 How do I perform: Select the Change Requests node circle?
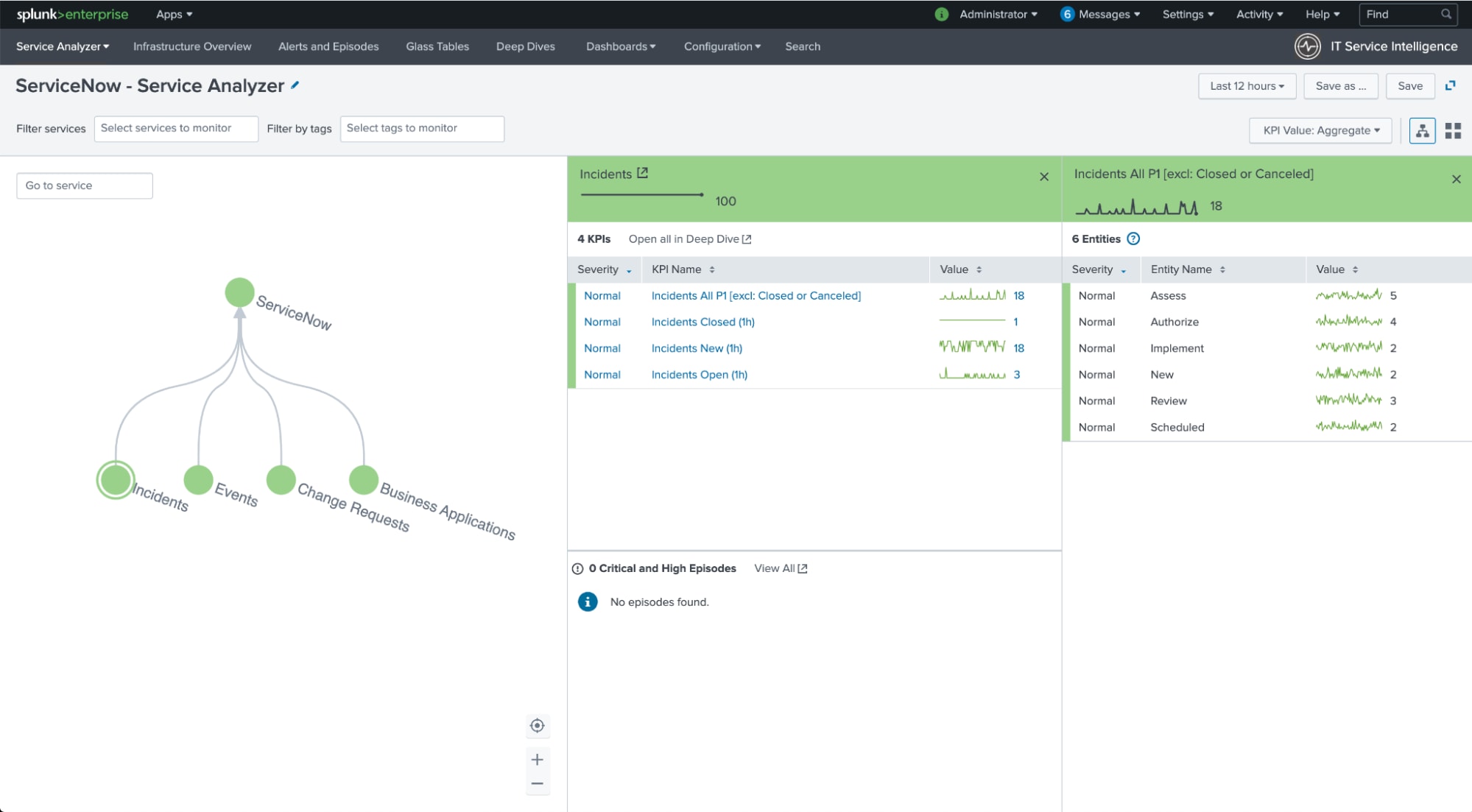(x=281, y=480)
